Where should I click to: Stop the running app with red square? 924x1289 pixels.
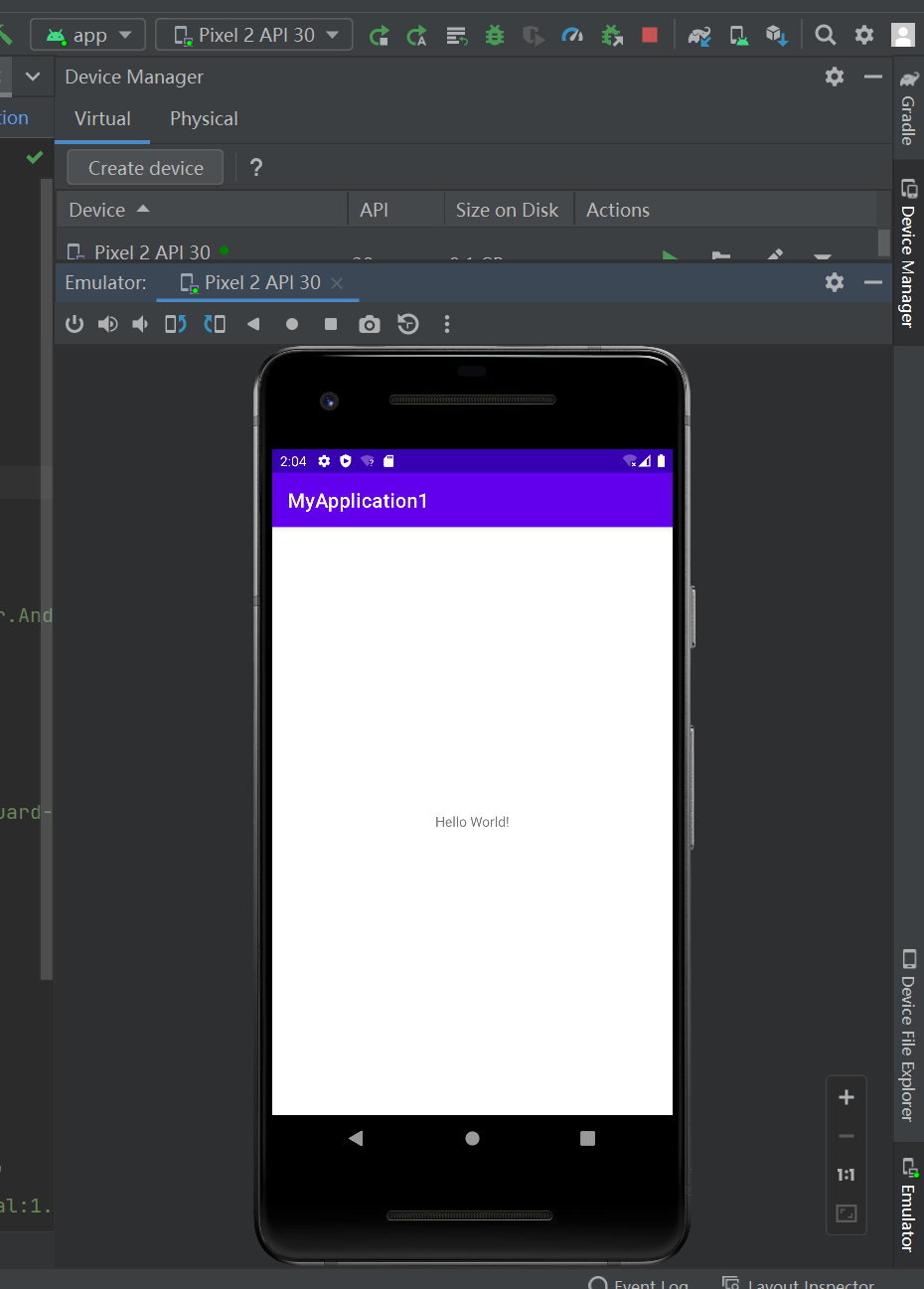click(650, 35)
